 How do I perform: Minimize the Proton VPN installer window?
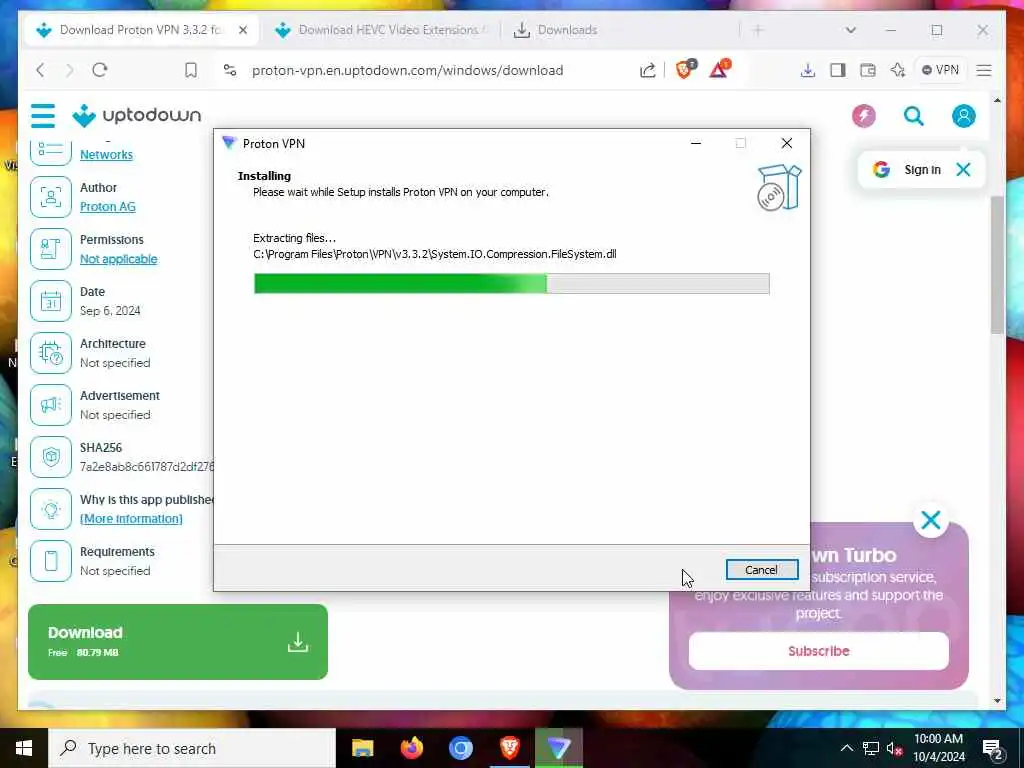tap(696, 143)
